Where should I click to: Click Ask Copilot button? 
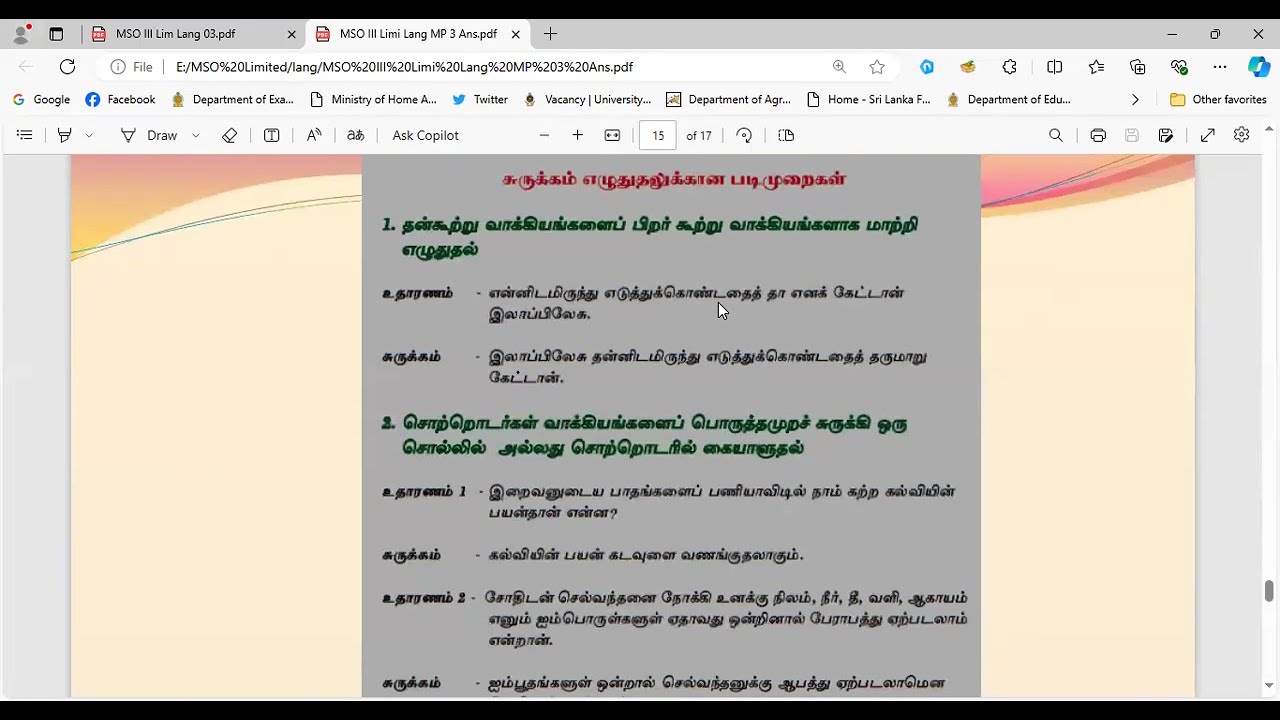tap(425, 135)
